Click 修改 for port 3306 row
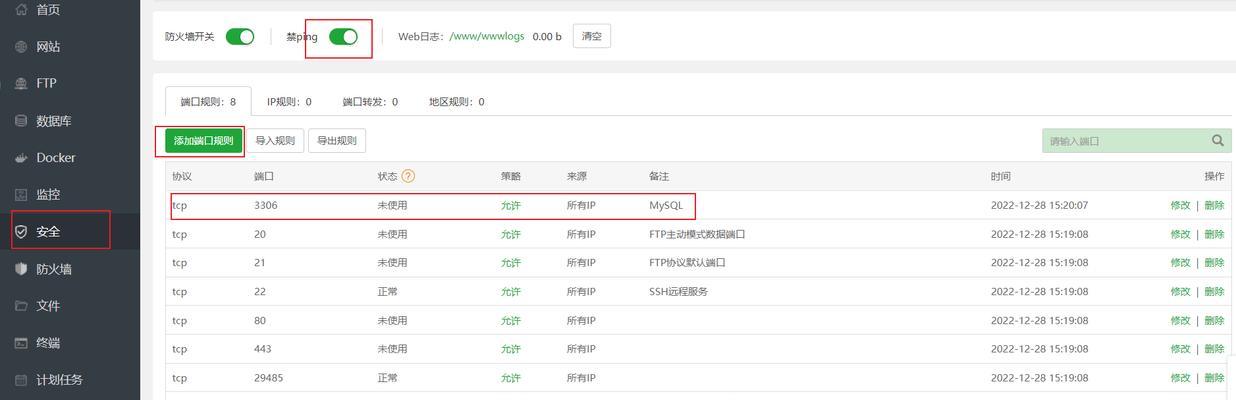Screen dimensions: 1236x400 (x=1181, y=206)
